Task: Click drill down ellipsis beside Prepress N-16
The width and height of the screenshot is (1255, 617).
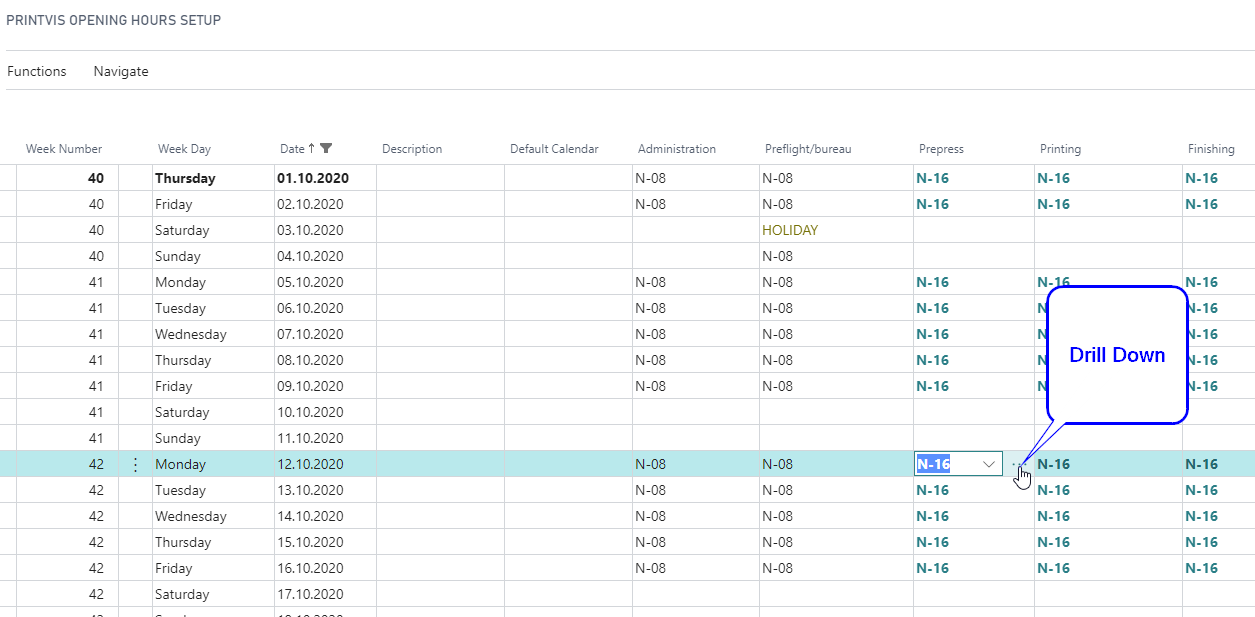Action: point(1018,464)
